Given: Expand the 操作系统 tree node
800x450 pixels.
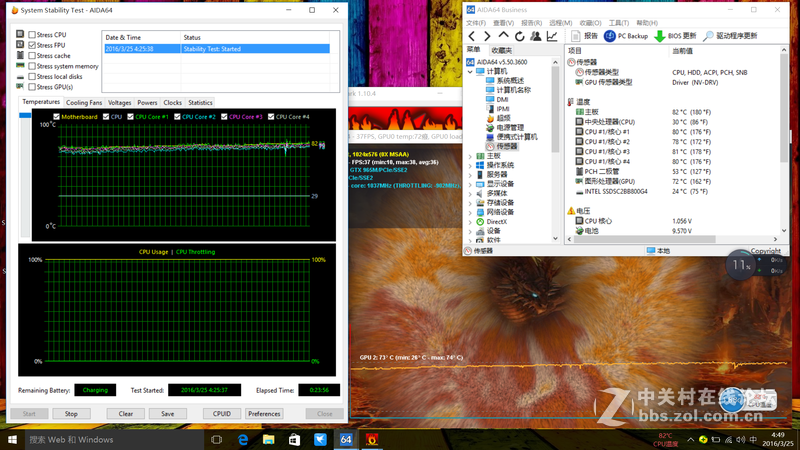Looking at the screenshot, I should (471, 165).
